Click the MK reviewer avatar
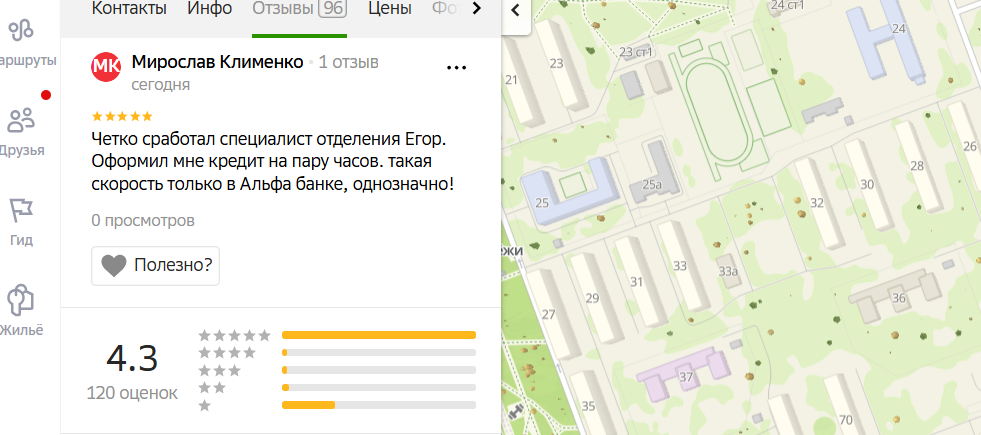Image resolution: width=981 pixels, height=435 pixels. pyautogui.click(x=106, y=65)
